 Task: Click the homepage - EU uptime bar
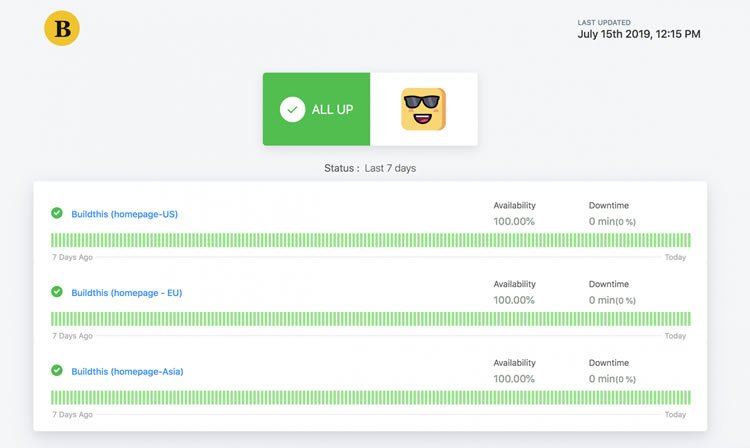pos(371,319)
